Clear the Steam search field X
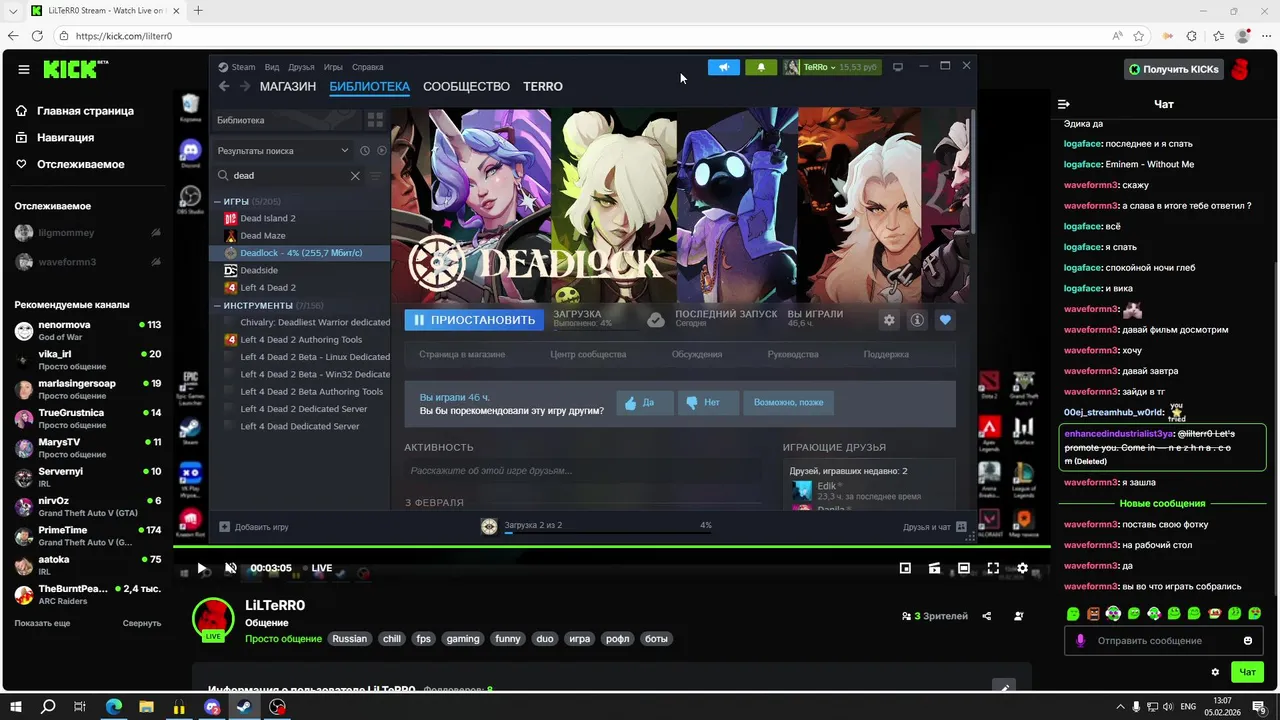The image size is (1280, 720). pos(355,176)
